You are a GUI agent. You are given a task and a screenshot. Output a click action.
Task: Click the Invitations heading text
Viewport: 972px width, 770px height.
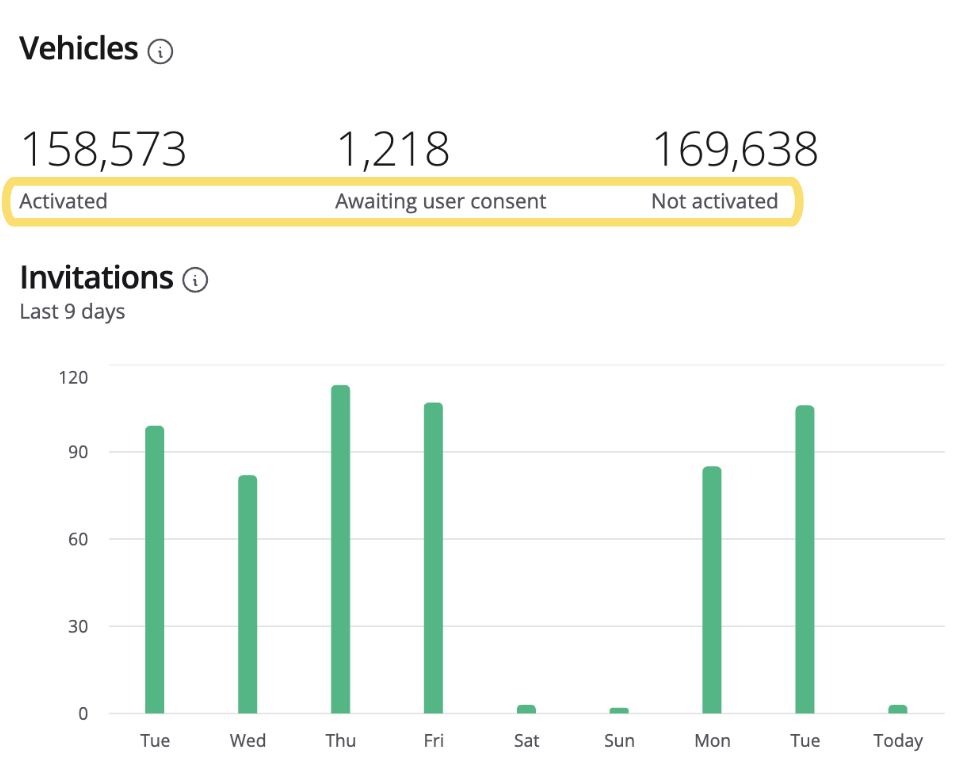[x=96, y=277]
